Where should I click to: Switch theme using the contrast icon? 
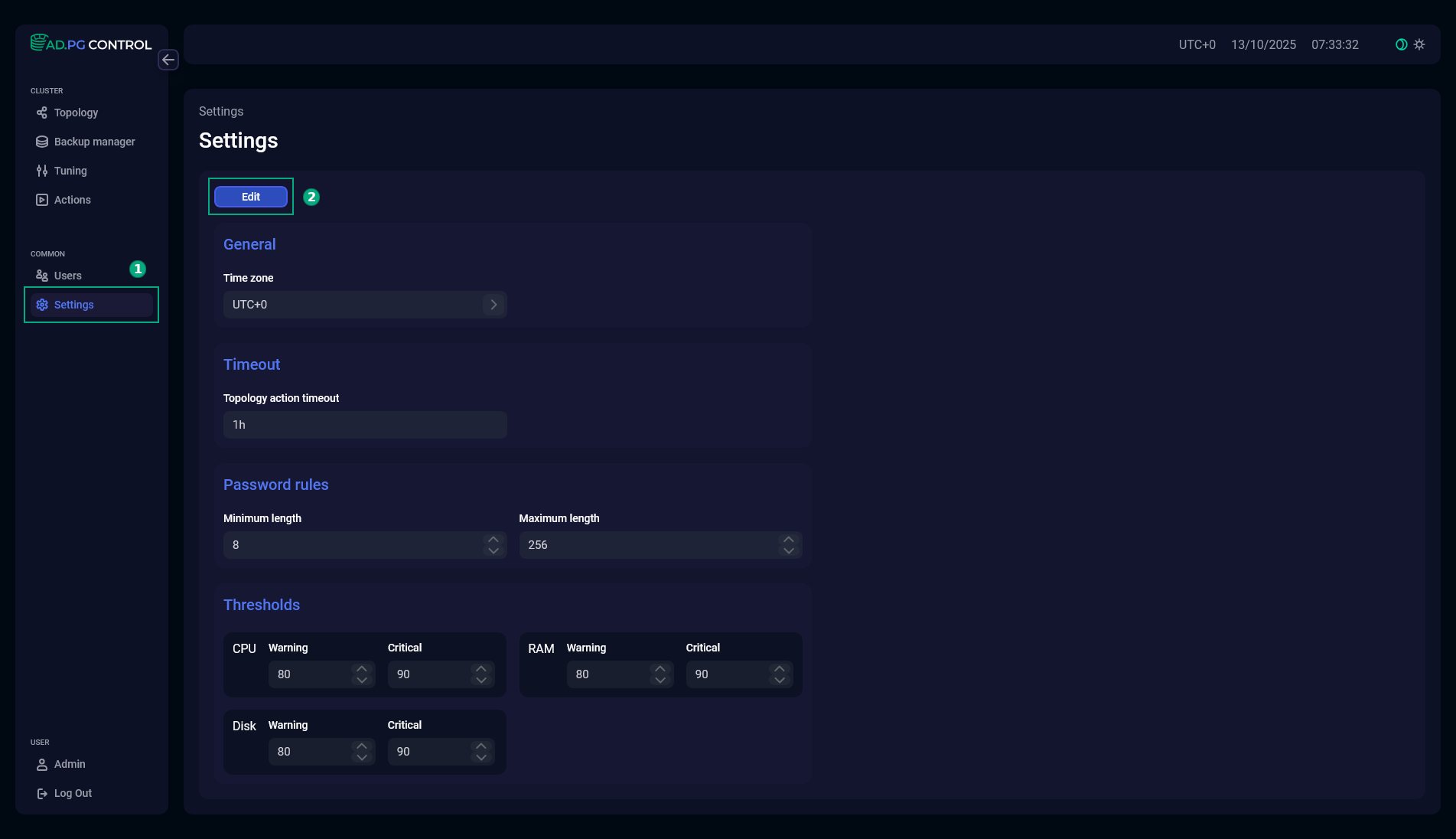click(x=1400, y=44)
